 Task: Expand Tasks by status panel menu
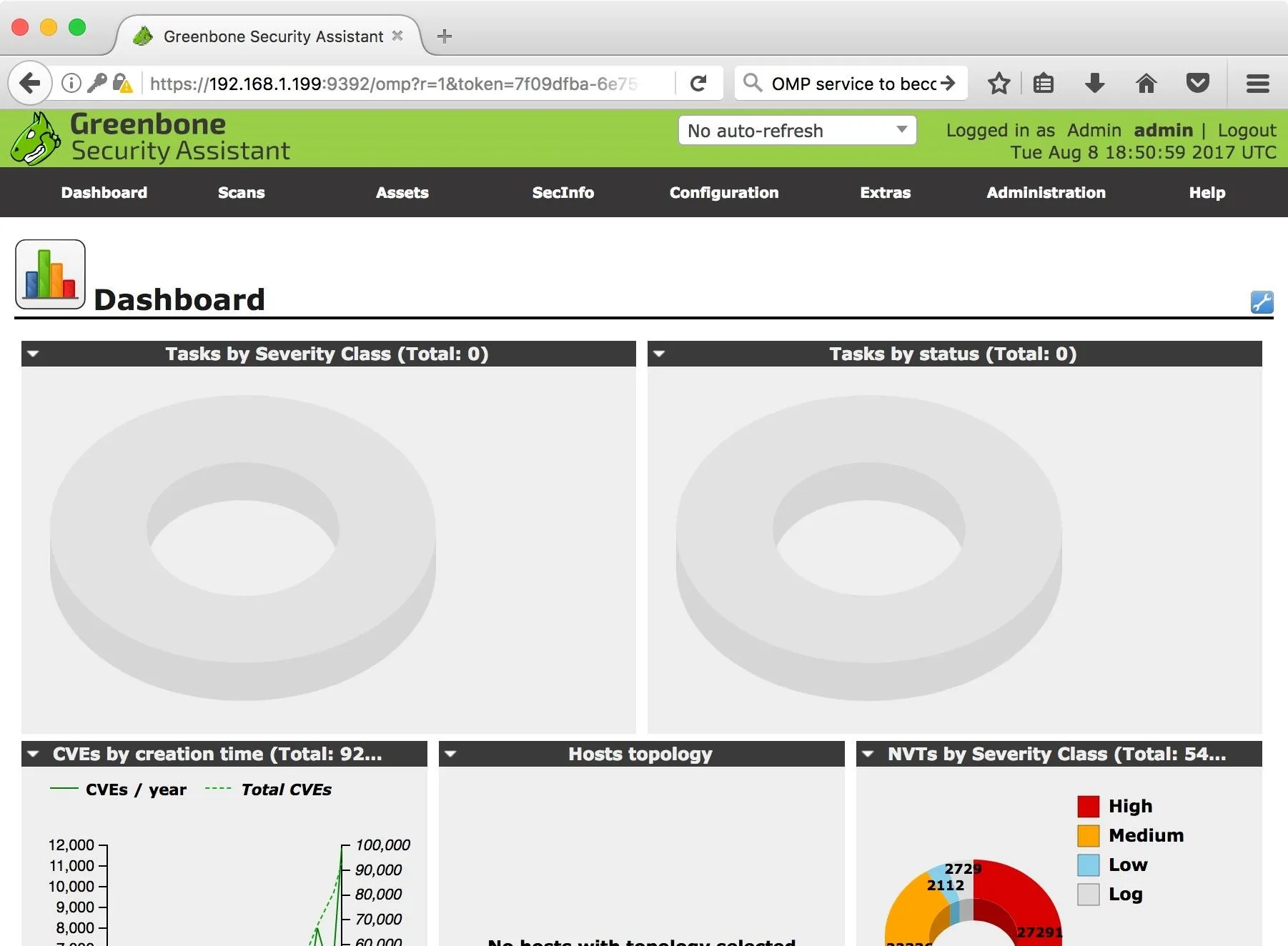[x=659, y=354]
